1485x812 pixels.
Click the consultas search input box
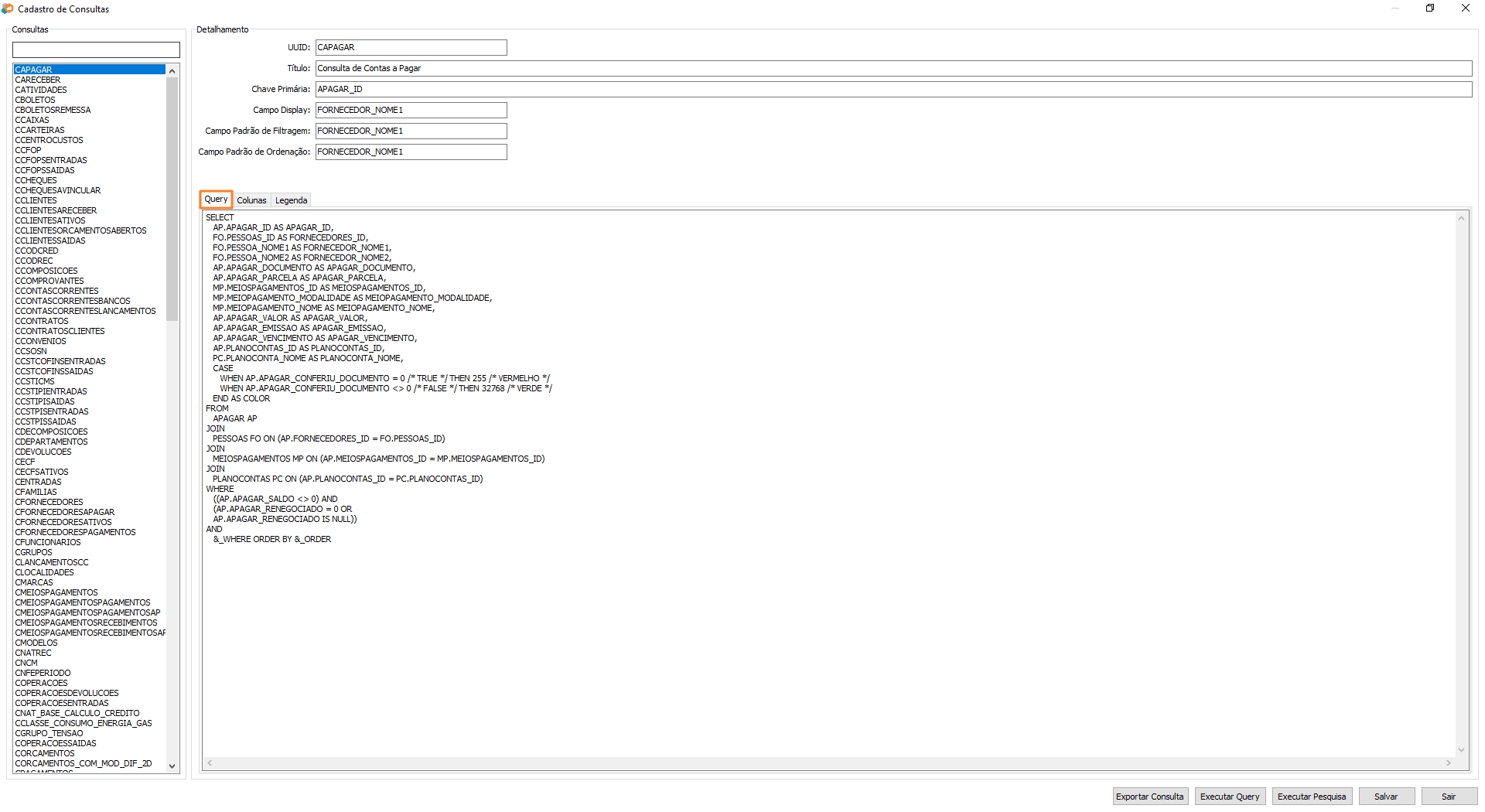click(x=96, y=50)
